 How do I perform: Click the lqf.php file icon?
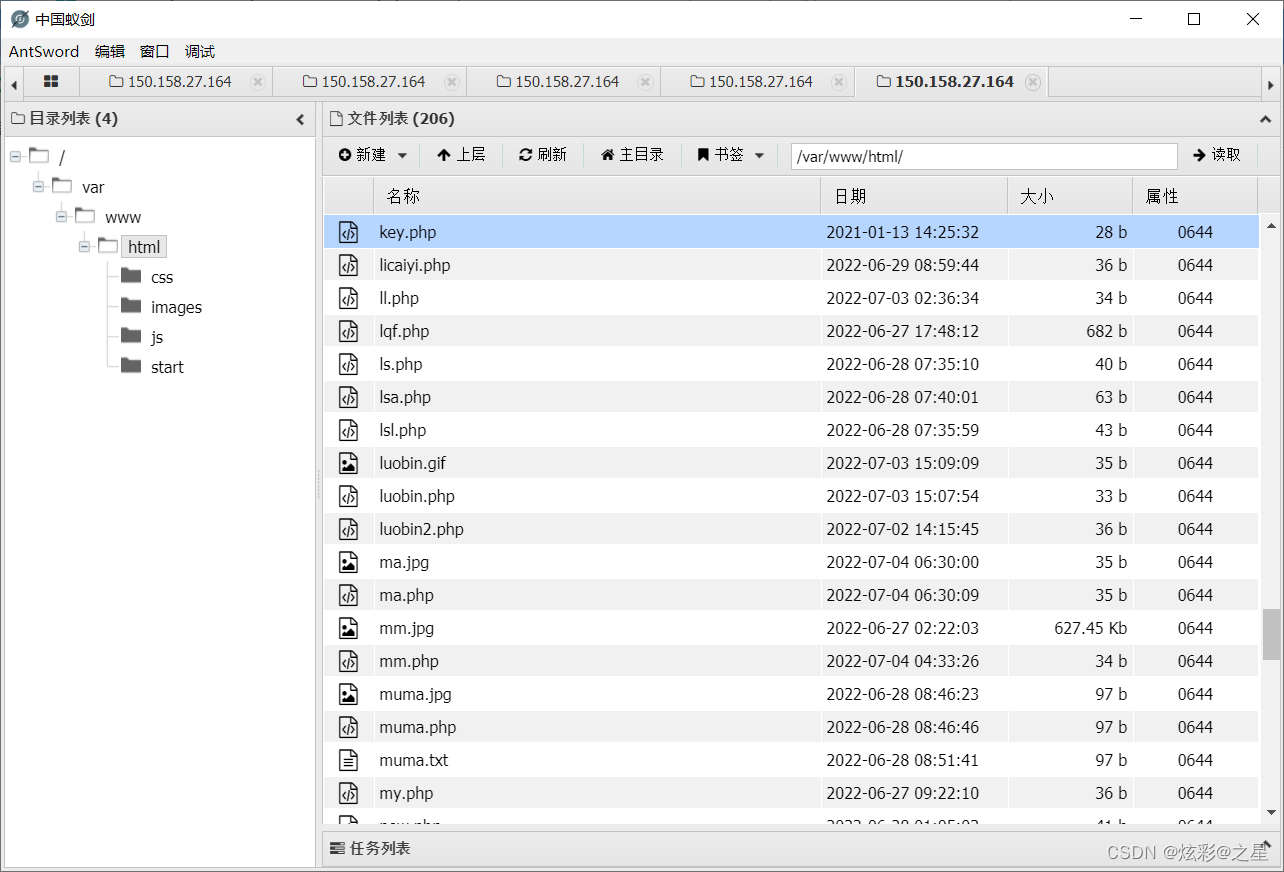pos(348,331)
